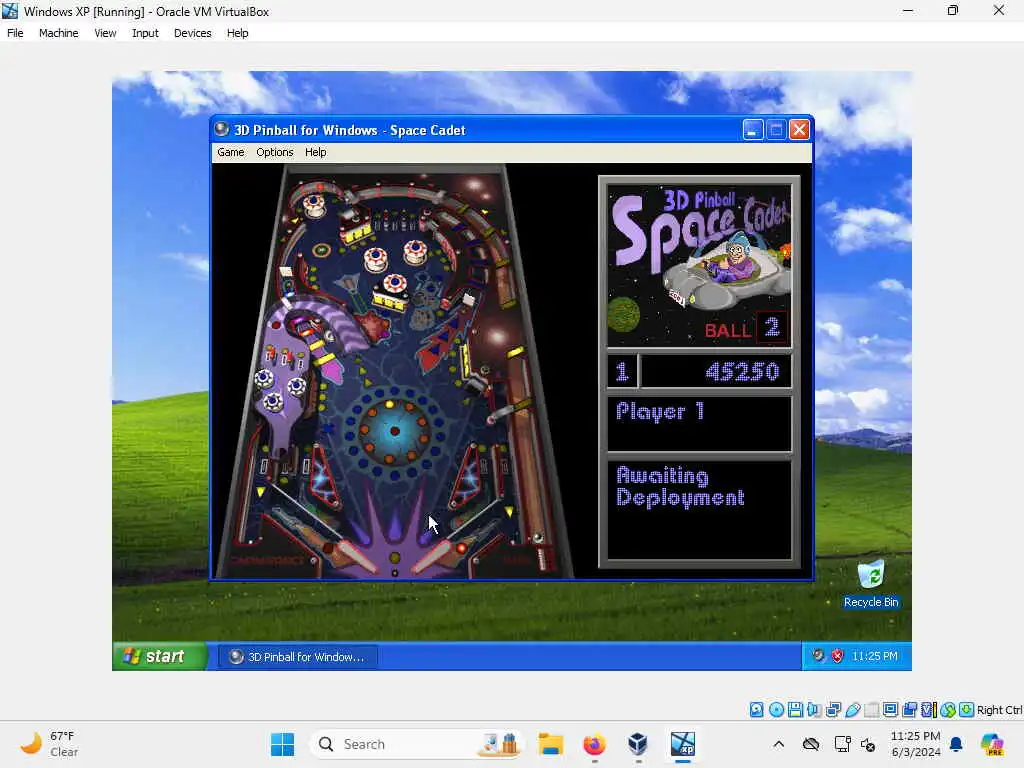Click the XP tray volume icon
Screen dimensions: 1024x768
click(818, 656)
